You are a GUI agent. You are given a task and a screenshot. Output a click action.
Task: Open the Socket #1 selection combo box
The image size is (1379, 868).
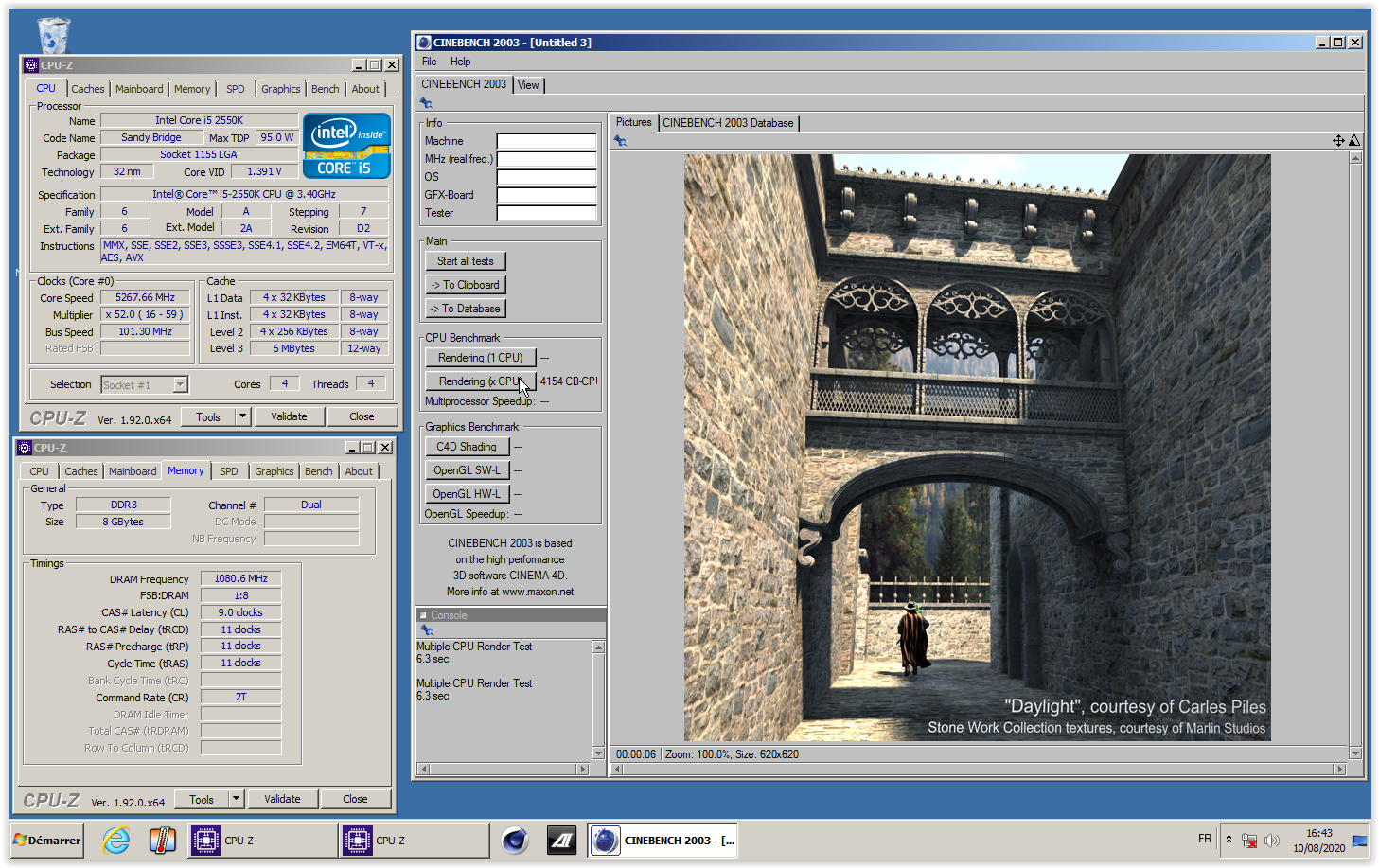145,384
